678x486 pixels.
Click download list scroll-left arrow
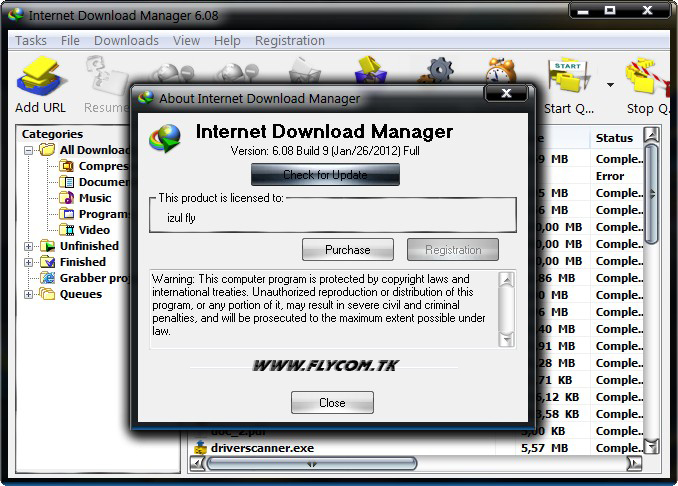(197, 464)
